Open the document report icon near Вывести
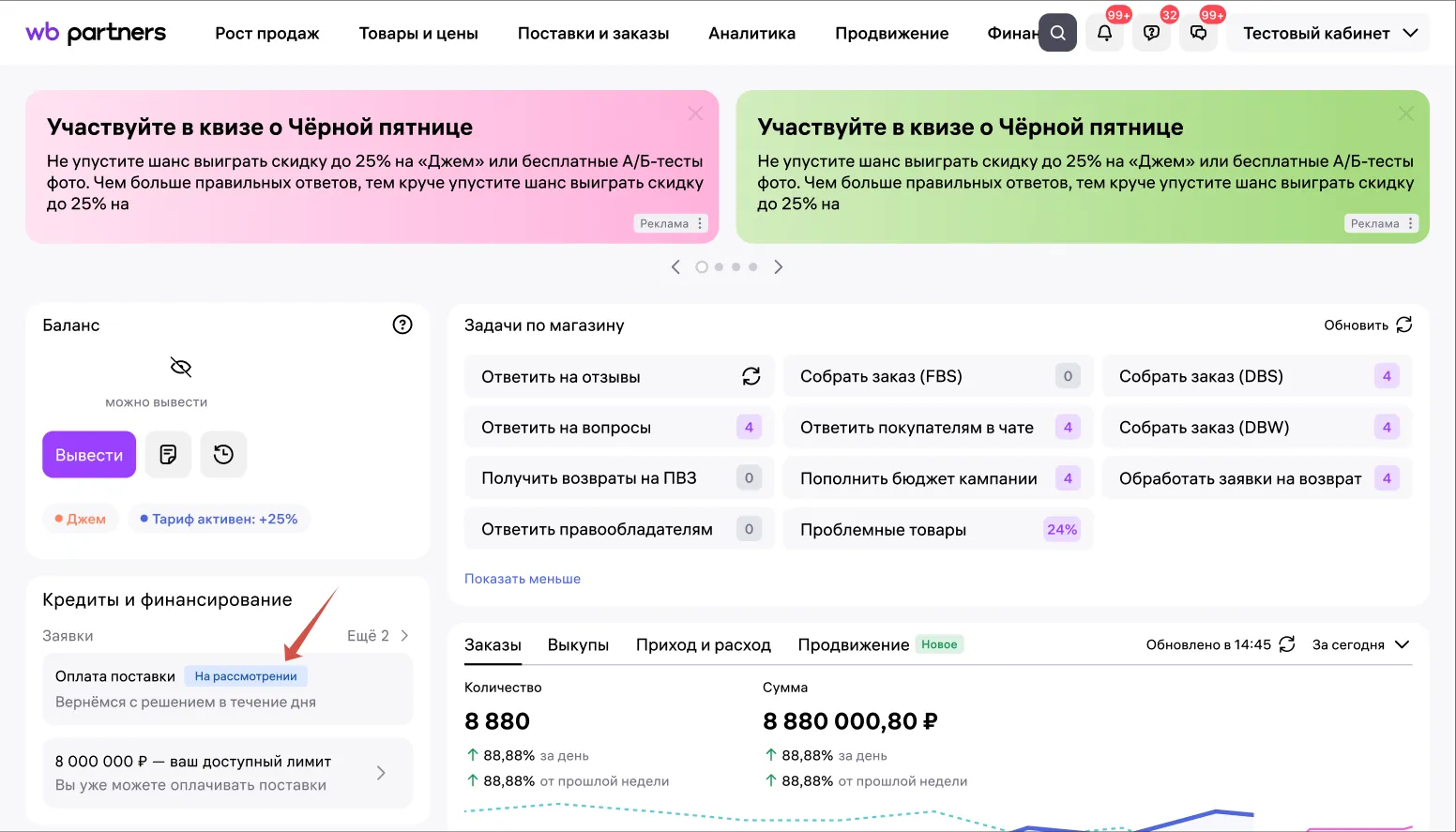This screenshot has height=832, width=1456. point(168,455)
